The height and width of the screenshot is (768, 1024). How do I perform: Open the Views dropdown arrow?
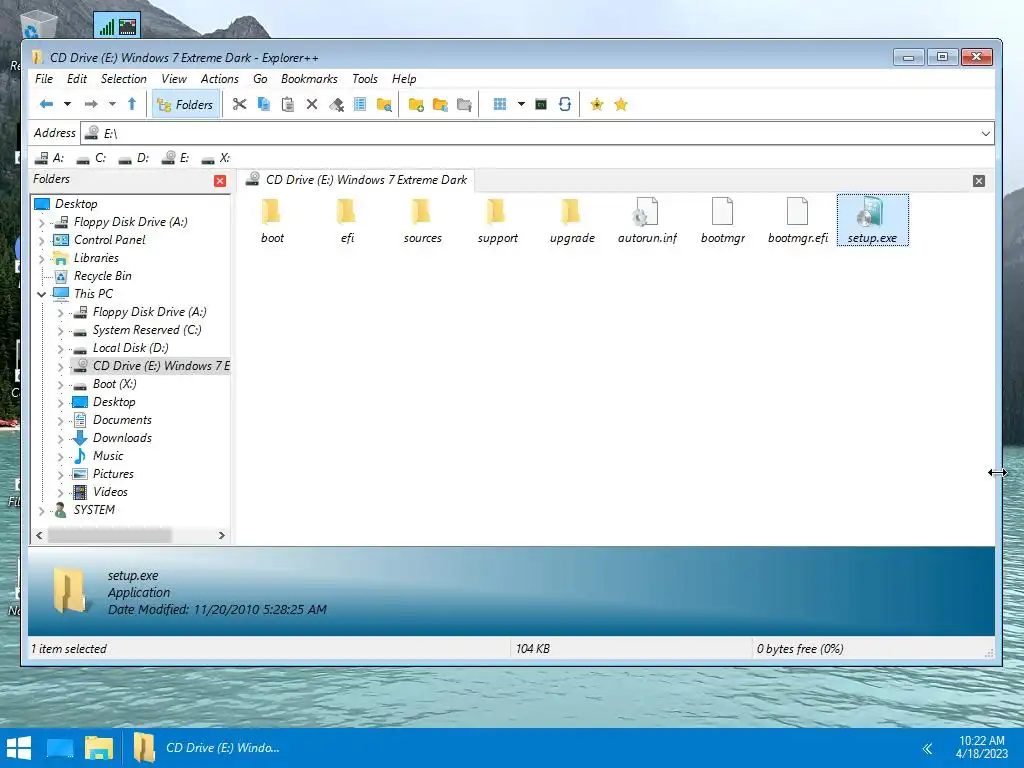[521, 104]
